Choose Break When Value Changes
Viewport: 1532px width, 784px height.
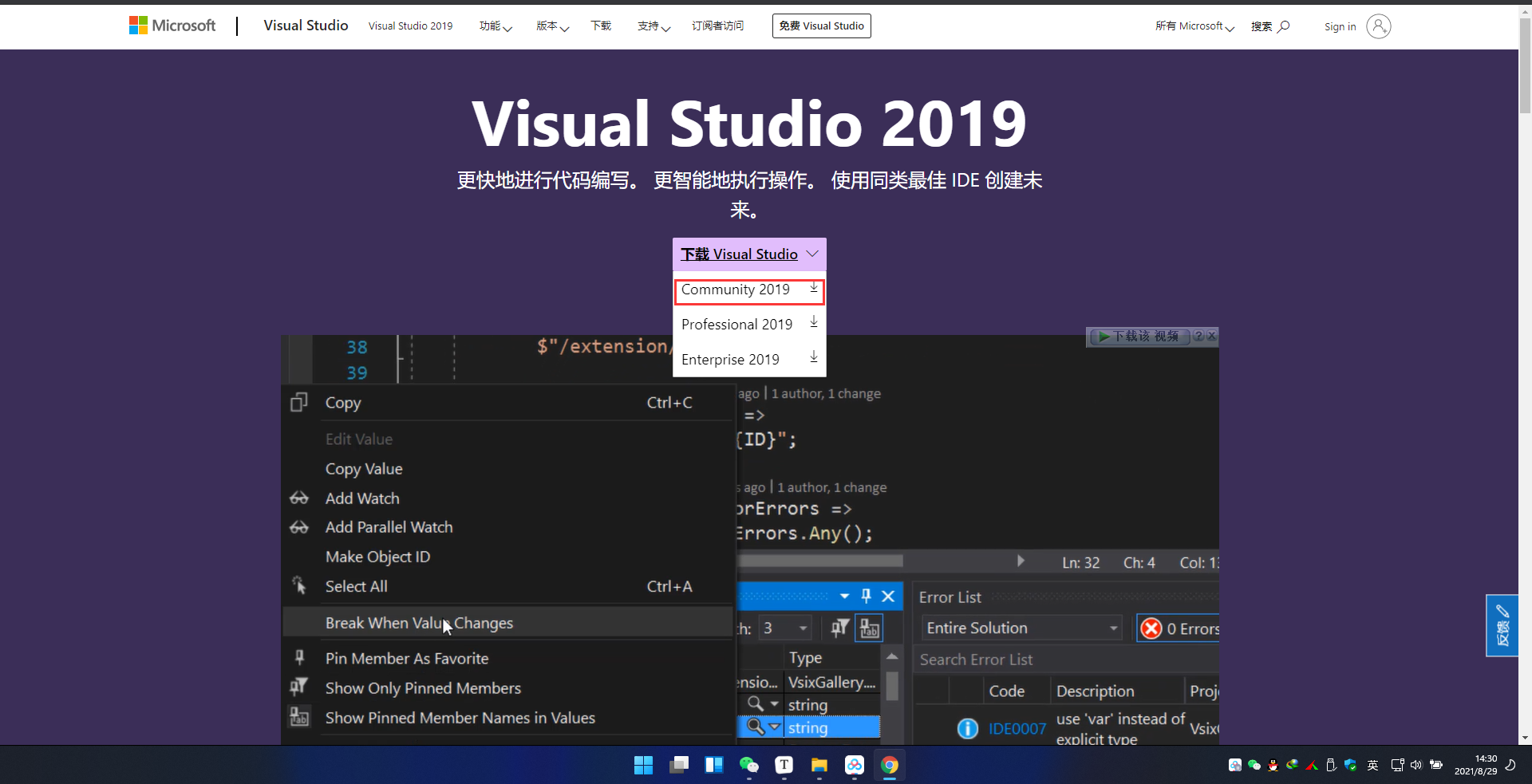click(x=508, y=623)
